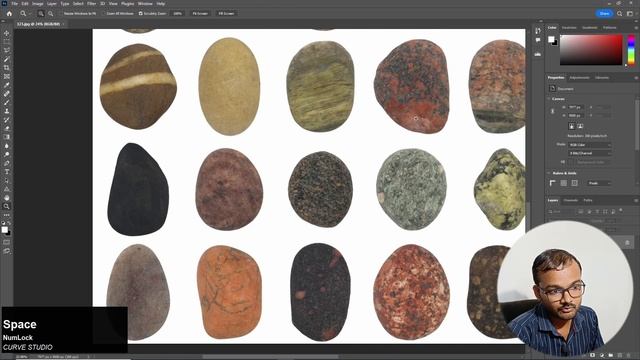Screen dimensions: 640x360
Task: Open the 8 Bits/Channel dropdown
Action: pyautogui.click(x=590, y=153)
